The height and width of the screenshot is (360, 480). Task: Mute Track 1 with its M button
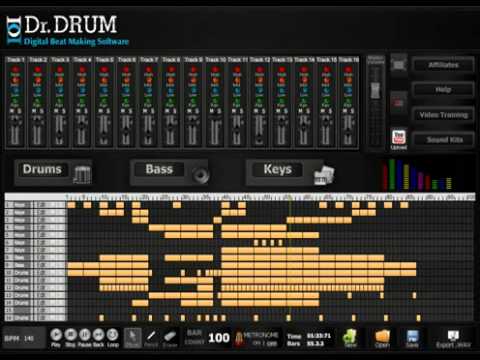tap(12, 111)
